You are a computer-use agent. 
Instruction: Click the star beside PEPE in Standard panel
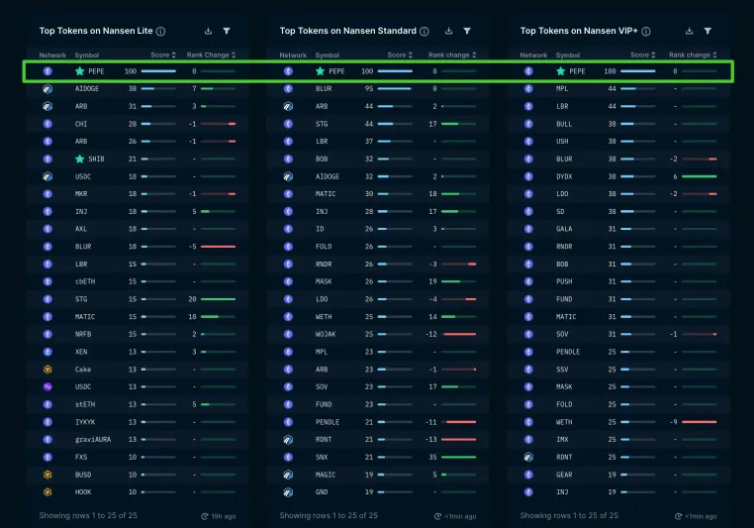click(320, 71)
